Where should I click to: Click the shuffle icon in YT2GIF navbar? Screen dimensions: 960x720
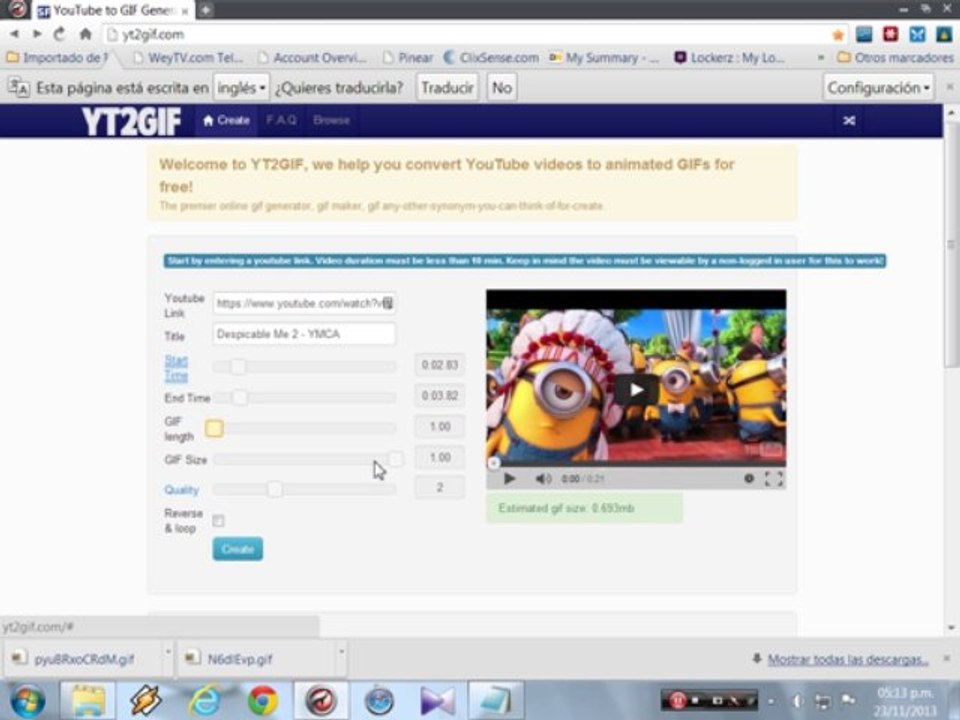coord(849,121)
